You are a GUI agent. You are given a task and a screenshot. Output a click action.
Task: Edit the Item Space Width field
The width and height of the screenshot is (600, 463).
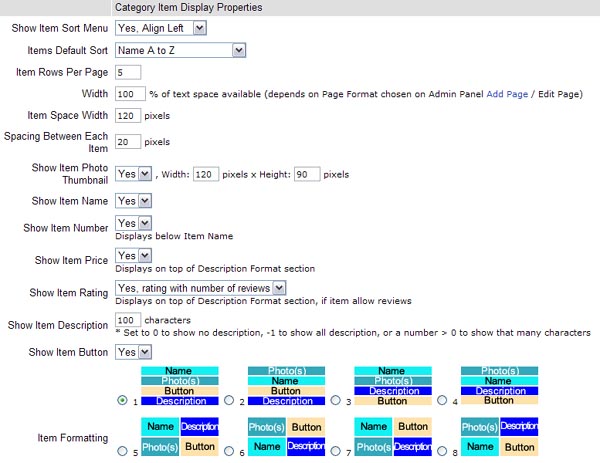click(130, 116)
